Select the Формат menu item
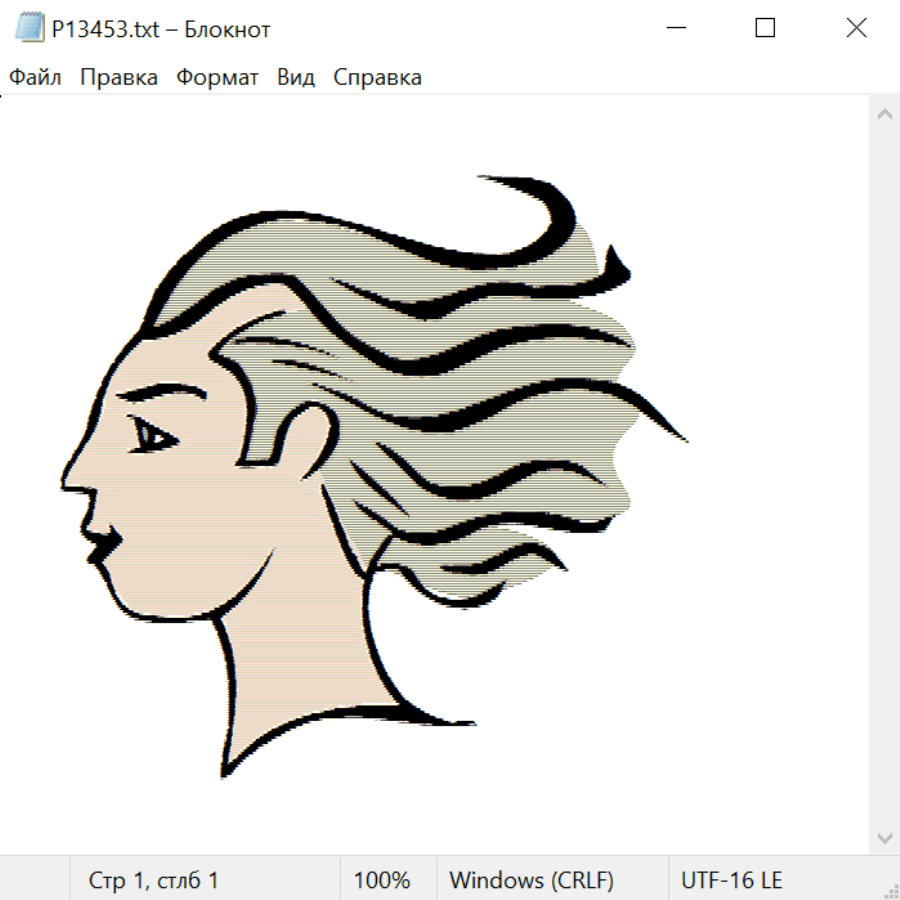The width and height of the screenshot is (900, 900). [x=217, y=78]
